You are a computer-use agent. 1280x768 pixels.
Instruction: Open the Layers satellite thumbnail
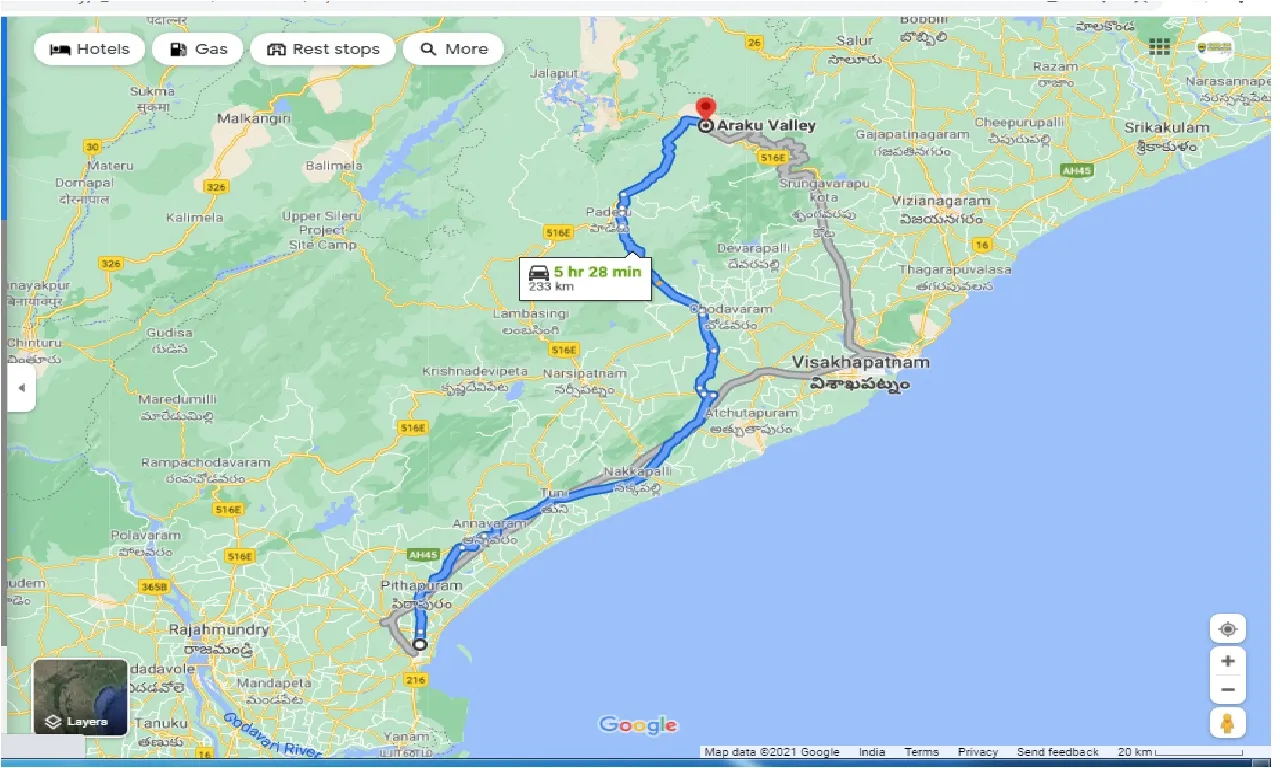[80, 697]
